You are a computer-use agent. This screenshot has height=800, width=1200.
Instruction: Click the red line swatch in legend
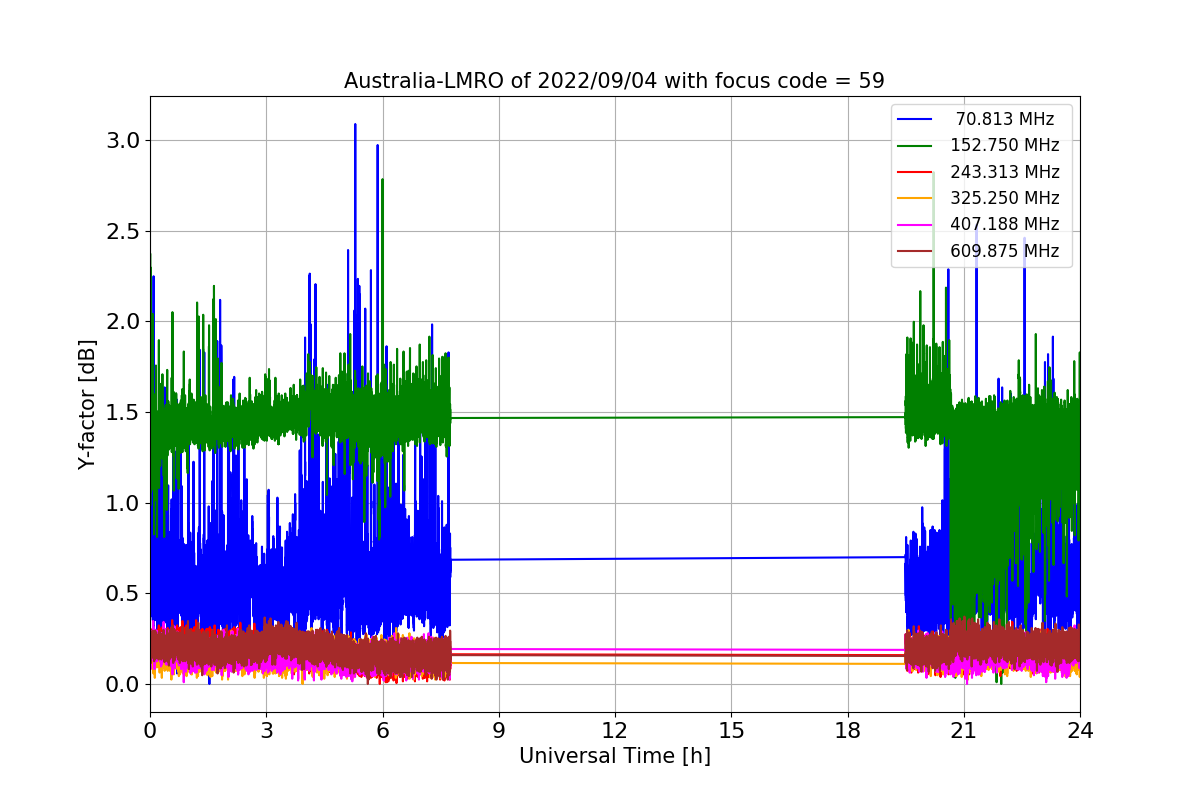[x=916, y=172]
